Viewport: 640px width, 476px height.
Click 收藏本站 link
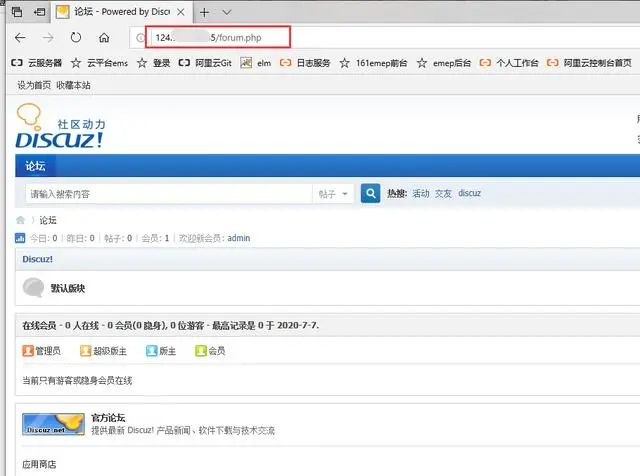[x=73, y=85]
